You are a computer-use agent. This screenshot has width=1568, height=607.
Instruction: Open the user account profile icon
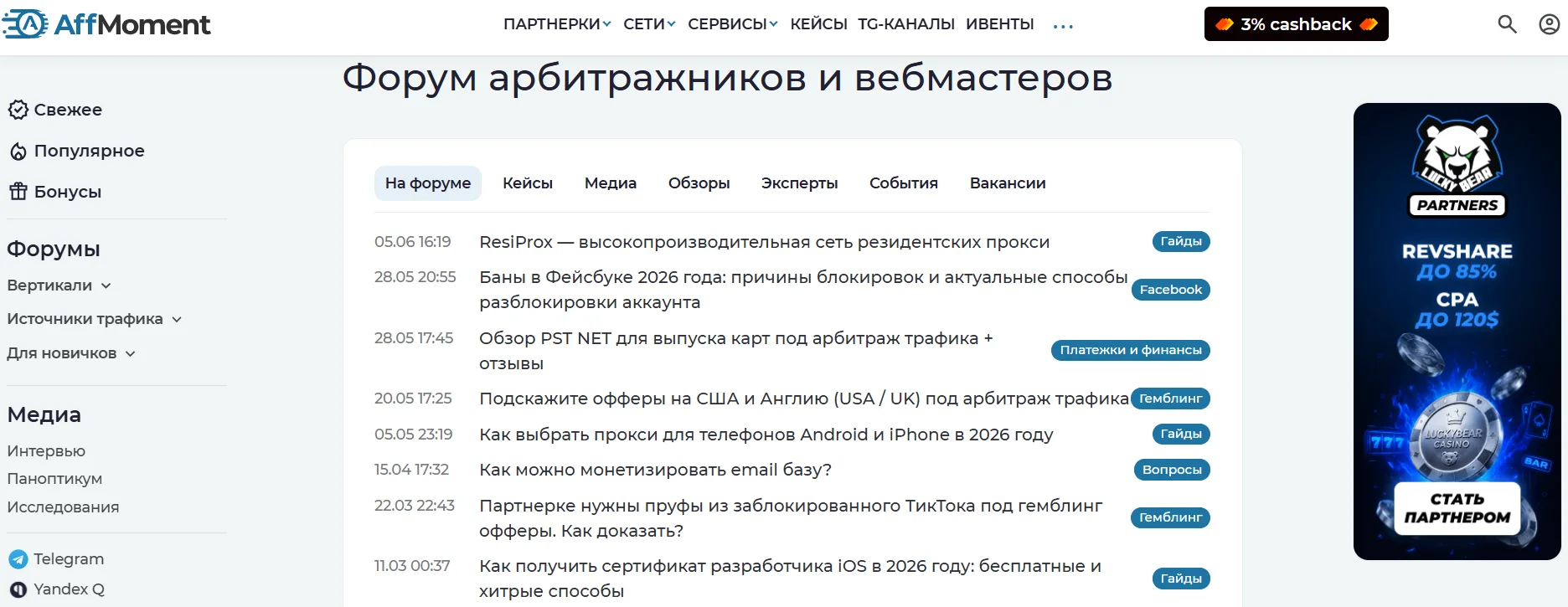1549,24
